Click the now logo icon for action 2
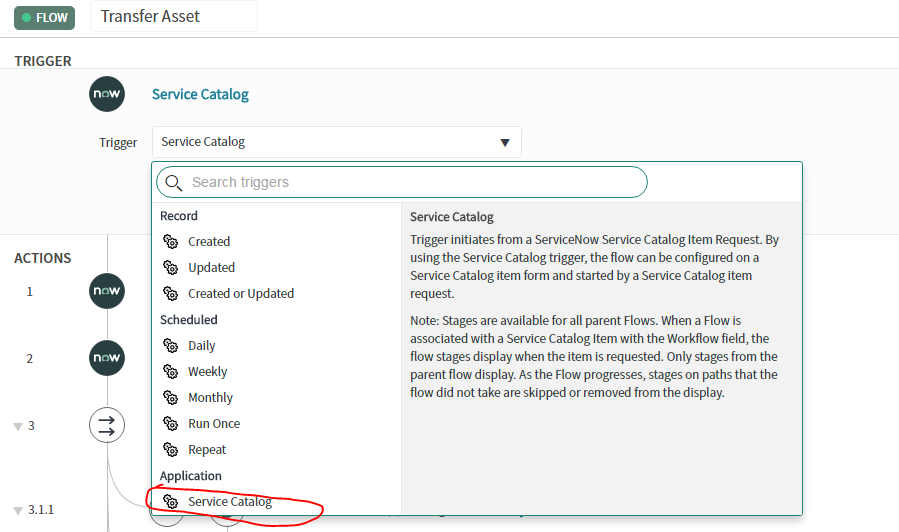This screenshot has height=532, width=899. click(x=107, y=358)
